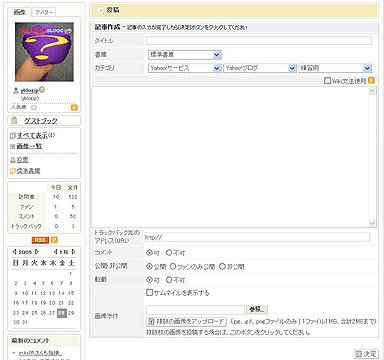The width and height of the screenshot is (384, 360).
Task: Select the private (非公開) radio button
Action: point(222,267)
